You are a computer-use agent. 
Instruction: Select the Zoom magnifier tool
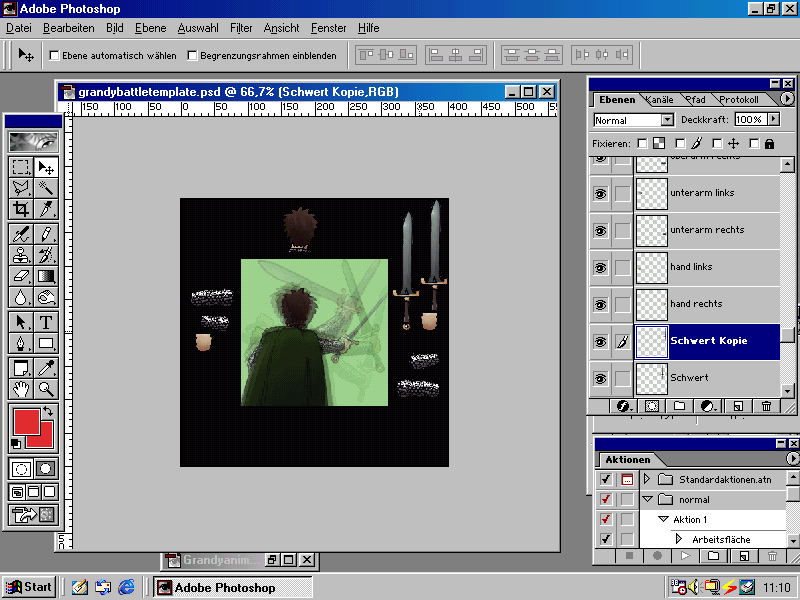46,389
